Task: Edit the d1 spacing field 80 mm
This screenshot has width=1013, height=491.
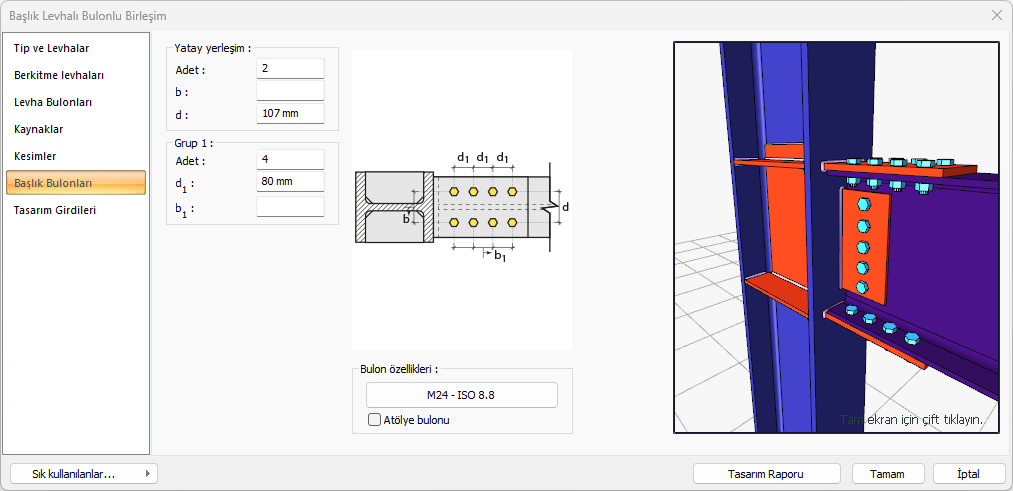Action: click(x=290, y=182)
